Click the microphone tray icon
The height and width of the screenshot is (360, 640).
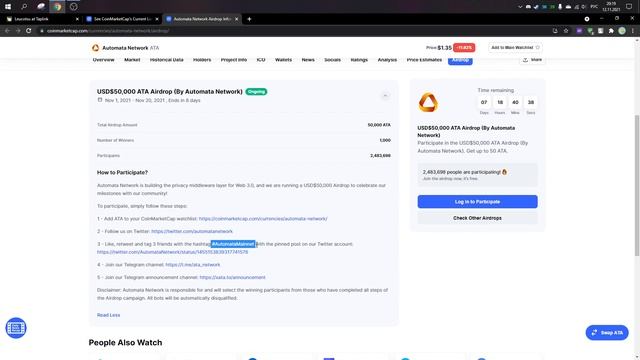tap(560, 7)
